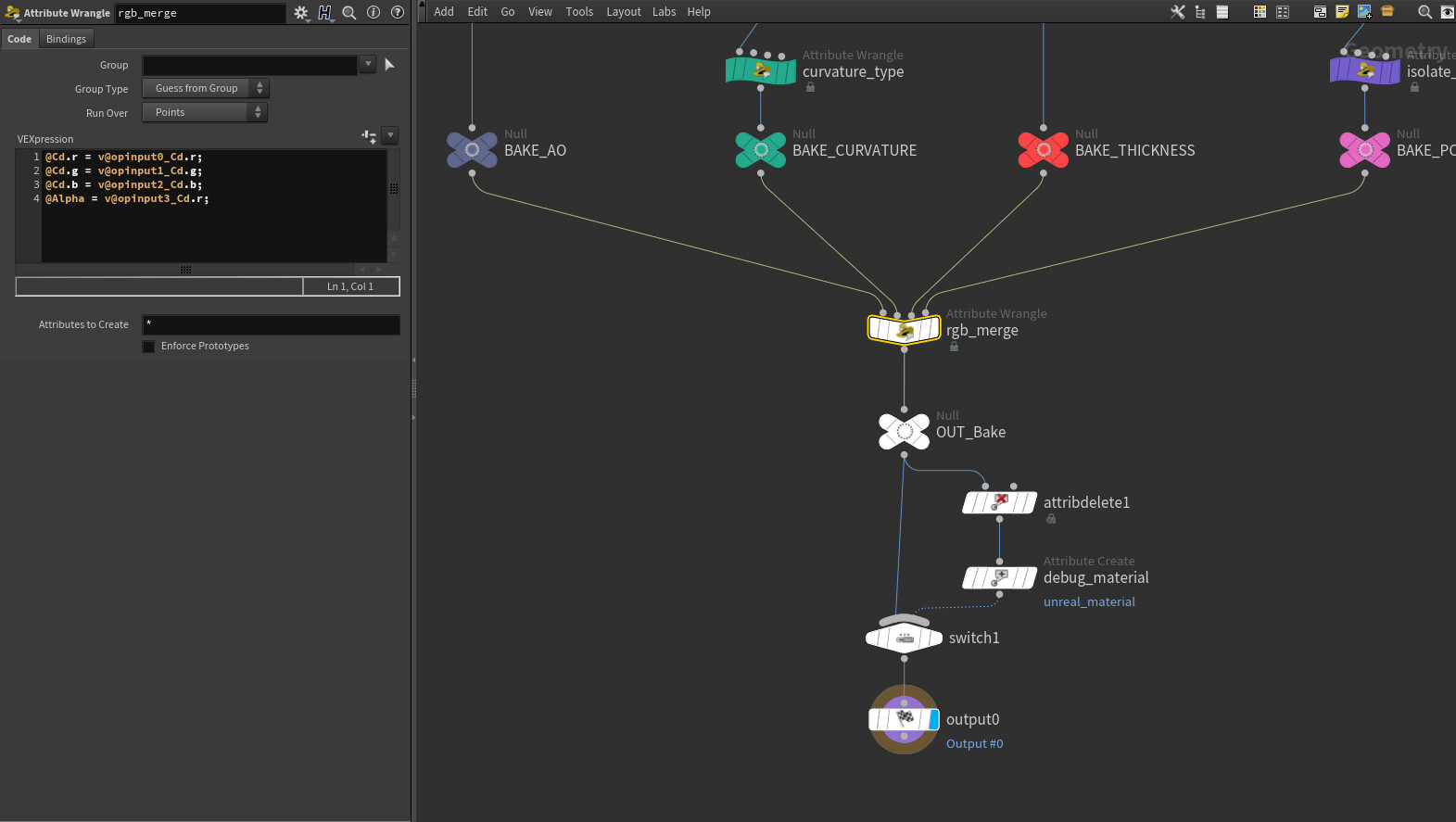Click the unreal_material comment text
This screenshot has height=822, width=1456.
(1089, 602)
